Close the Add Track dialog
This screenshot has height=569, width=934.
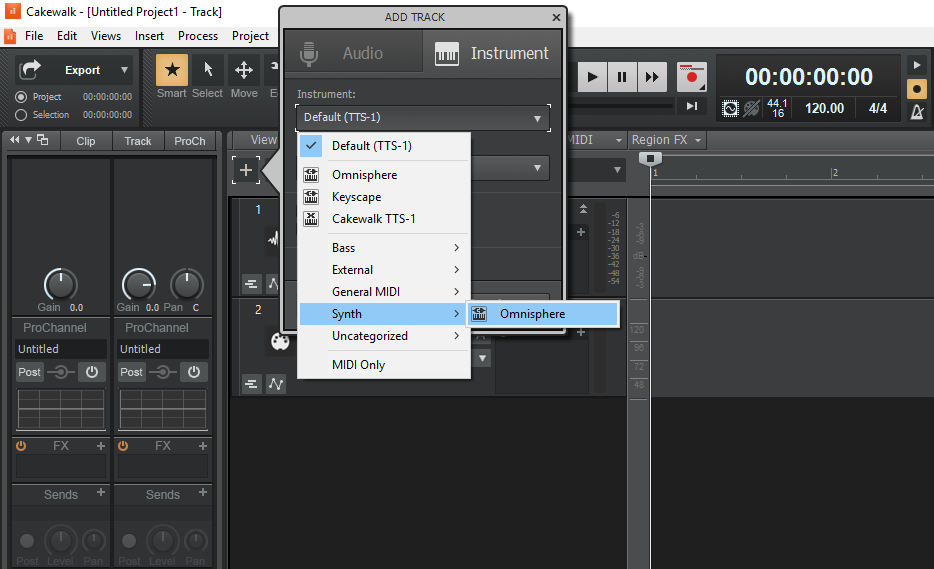tap(556, 17)
